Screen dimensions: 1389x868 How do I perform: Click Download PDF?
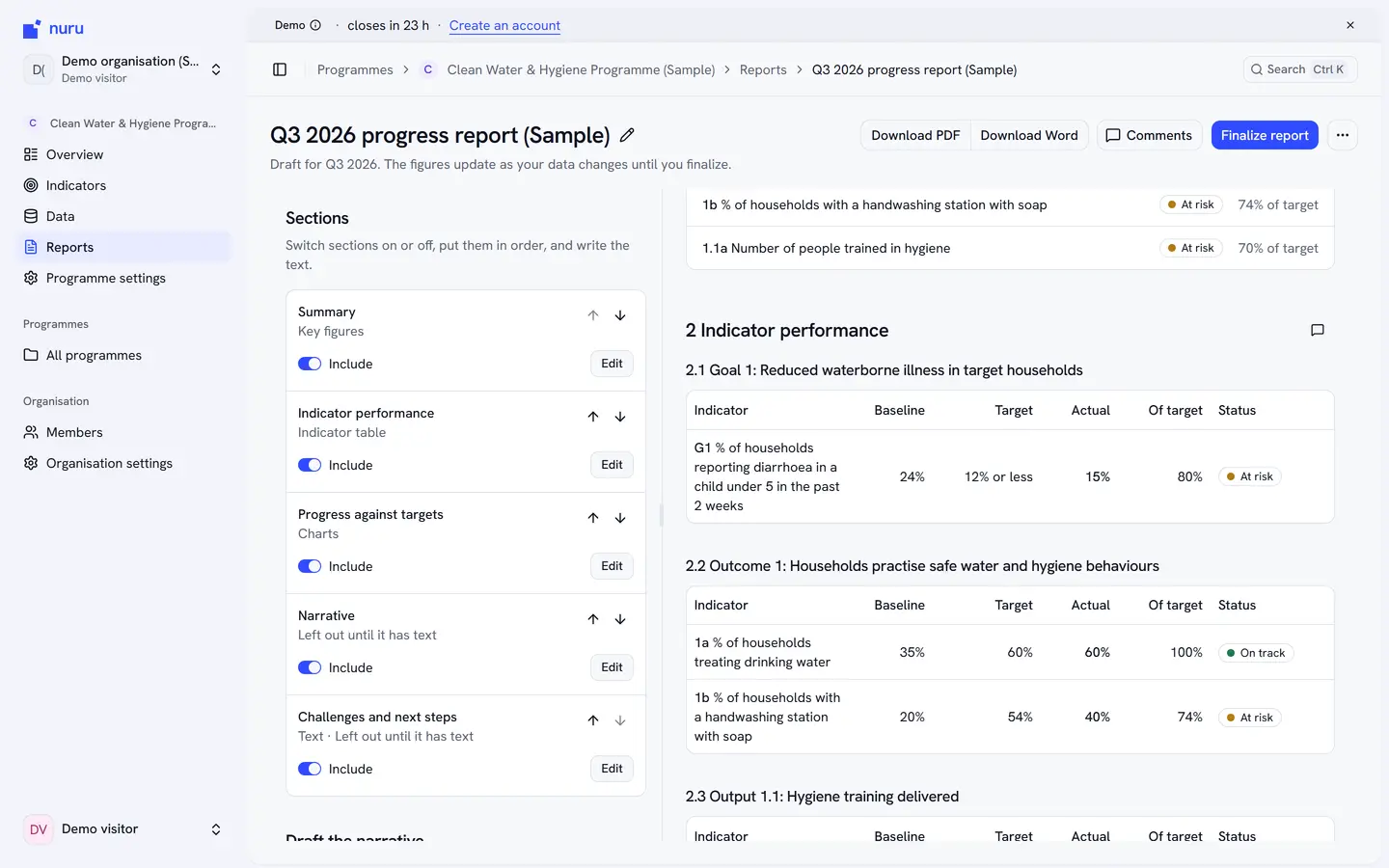[915, 135]
